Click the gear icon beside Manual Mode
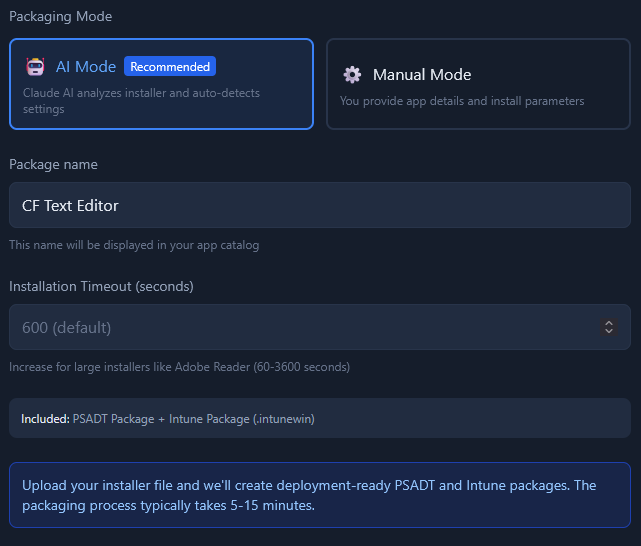Image resolution: width=641 pixels, height=546 pixels. [x=352, y=75]
